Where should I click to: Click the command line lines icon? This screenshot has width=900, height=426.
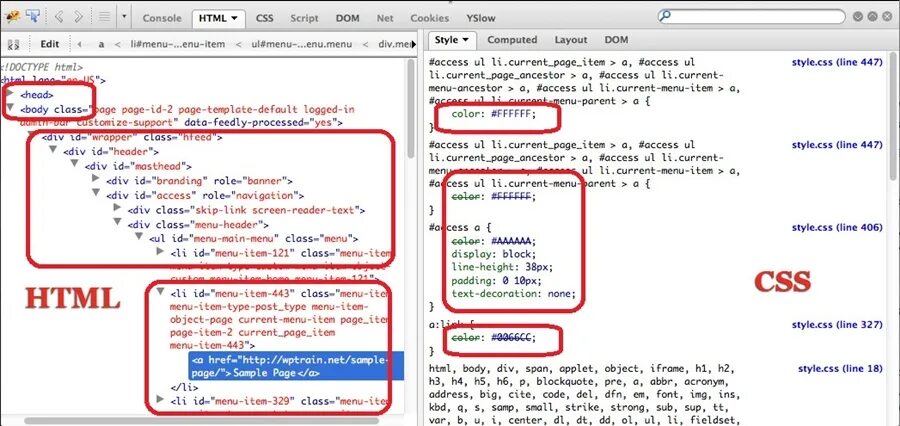(x=104, y=17)
